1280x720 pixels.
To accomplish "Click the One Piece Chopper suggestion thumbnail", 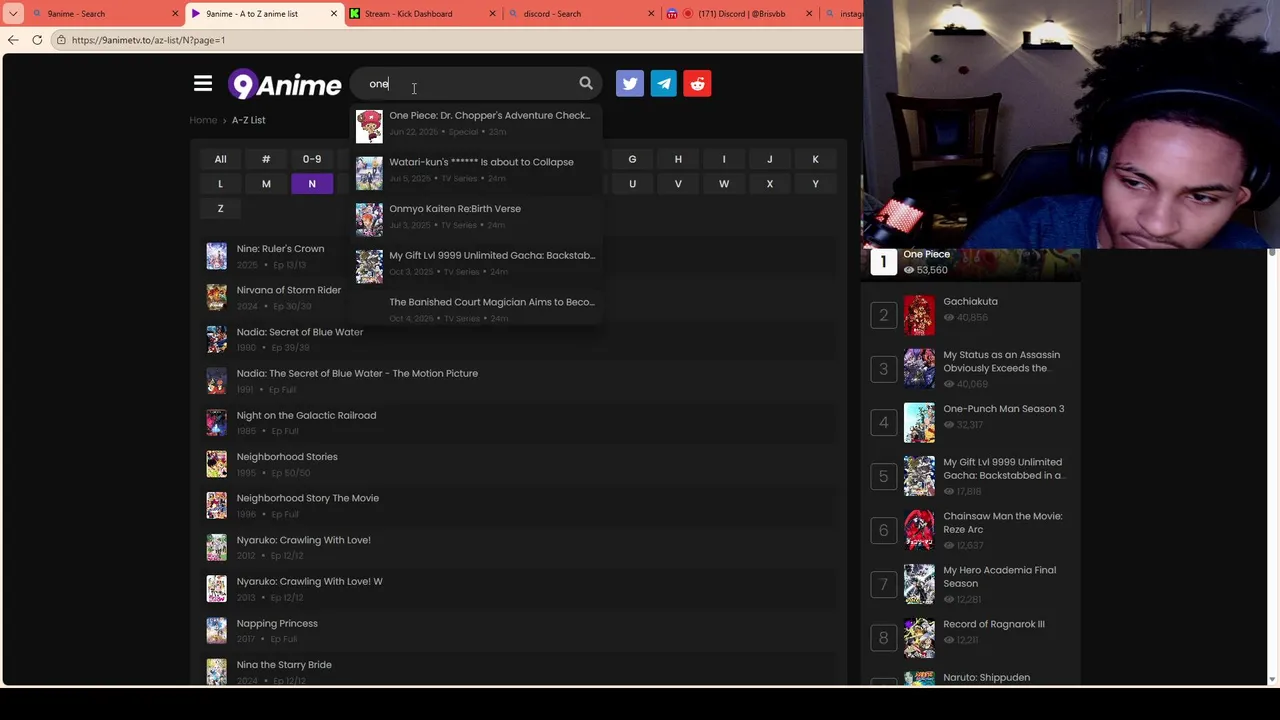I will 369,126.
